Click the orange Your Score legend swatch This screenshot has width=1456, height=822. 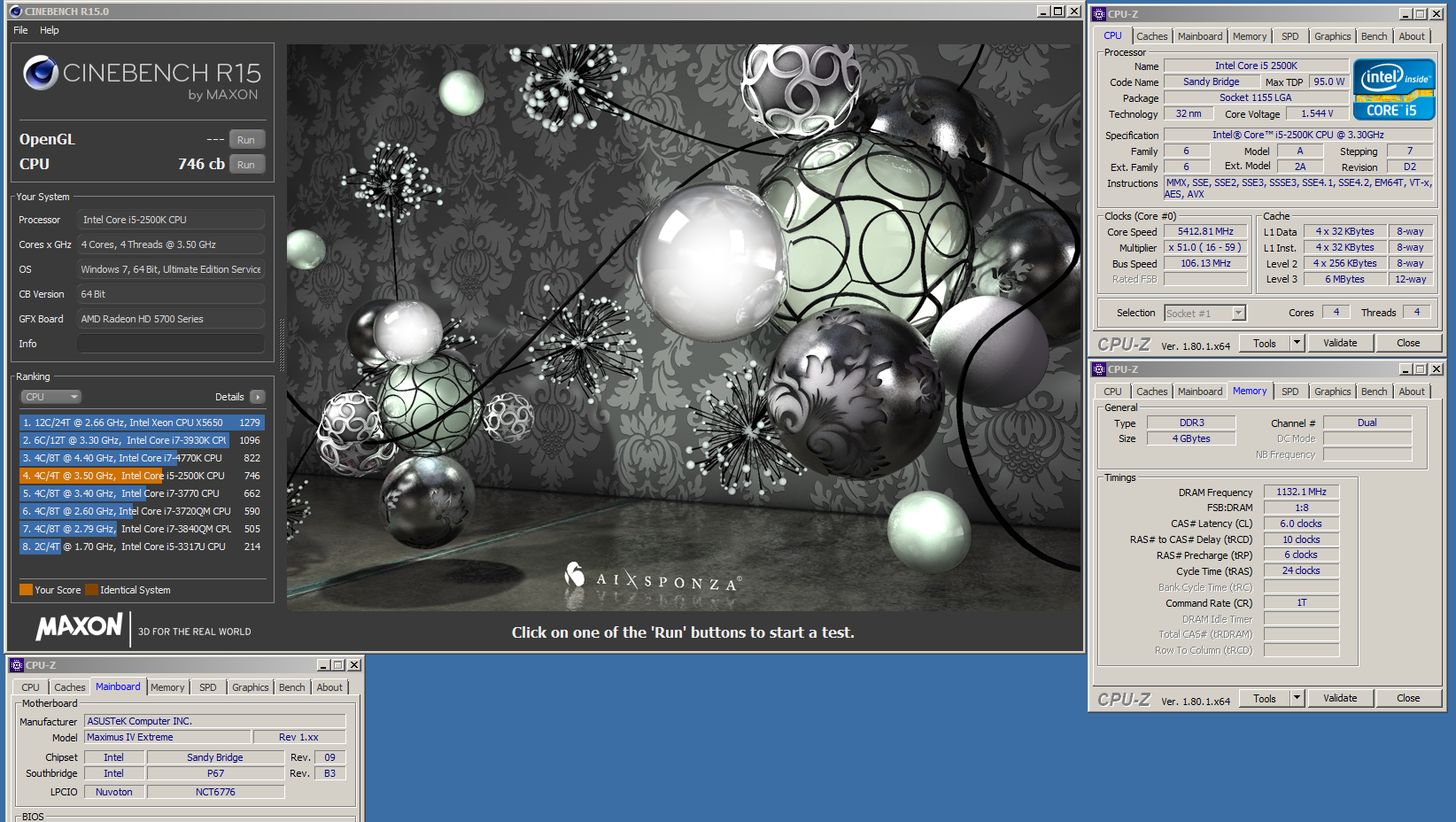pos(26,589)
